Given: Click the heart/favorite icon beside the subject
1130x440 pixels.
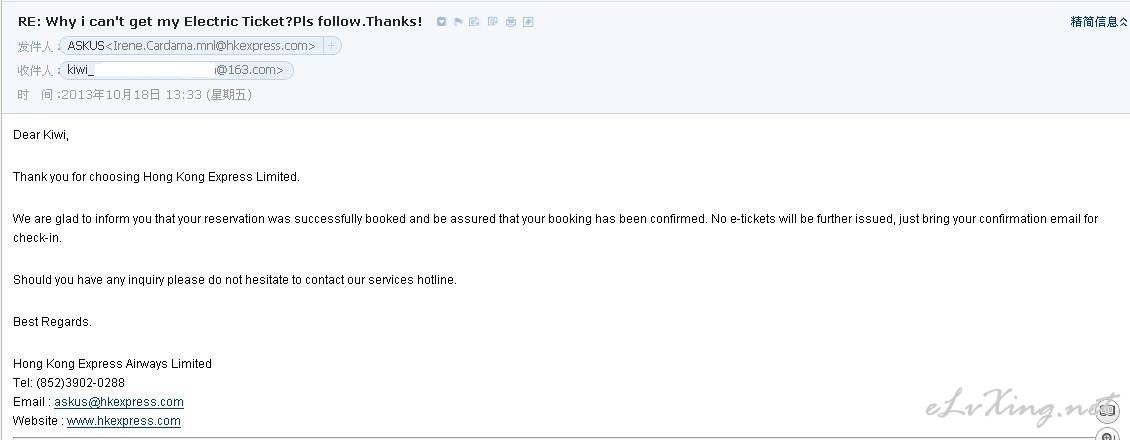Looking at the screenshot, I should coord(442,22).
